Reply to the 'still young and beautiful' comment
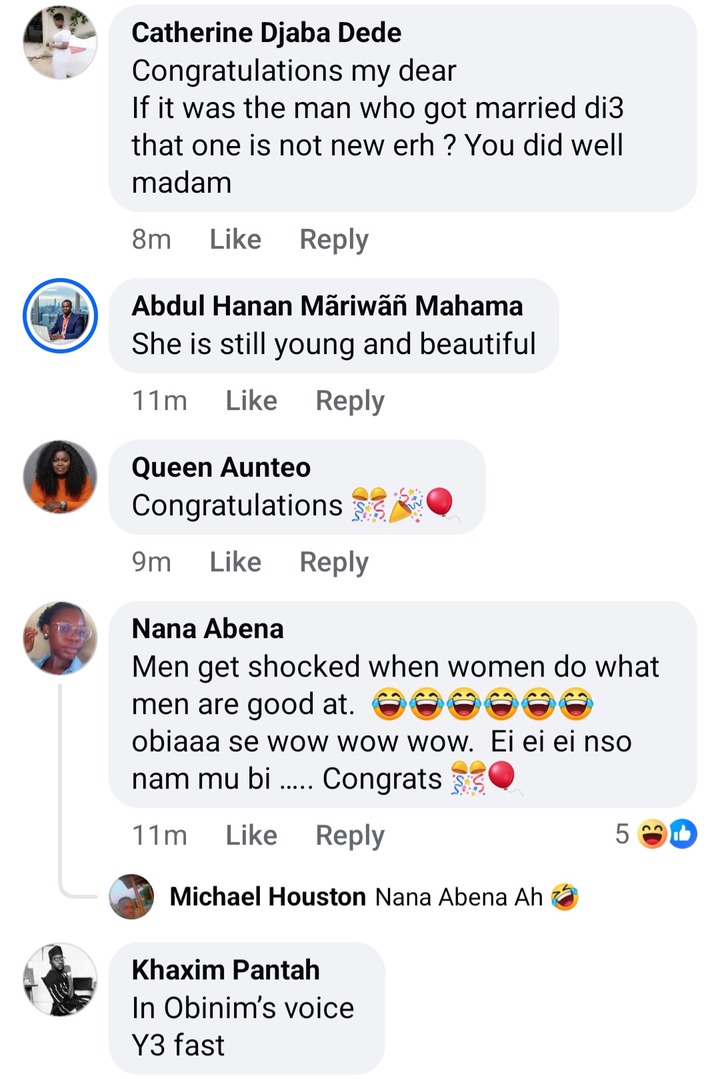The width and height of the screenshot is (720, 1079). coord(350,401)
